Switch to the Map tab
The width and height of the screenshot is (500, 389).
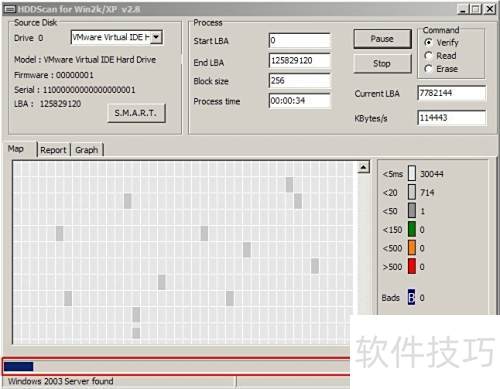pyautogui.click(x=16, y=149)
